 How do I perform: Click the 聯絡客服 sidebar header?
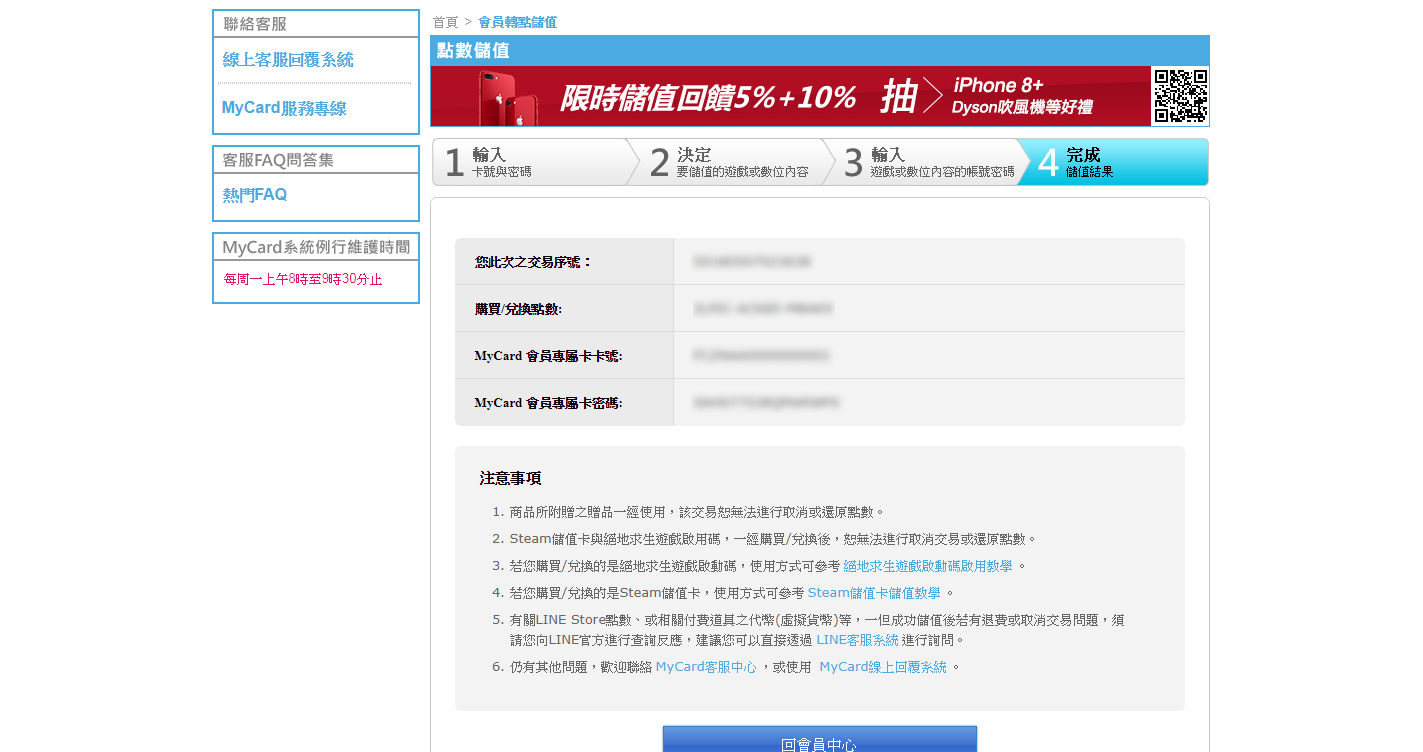pyautogui.click(x=255, y=24)
